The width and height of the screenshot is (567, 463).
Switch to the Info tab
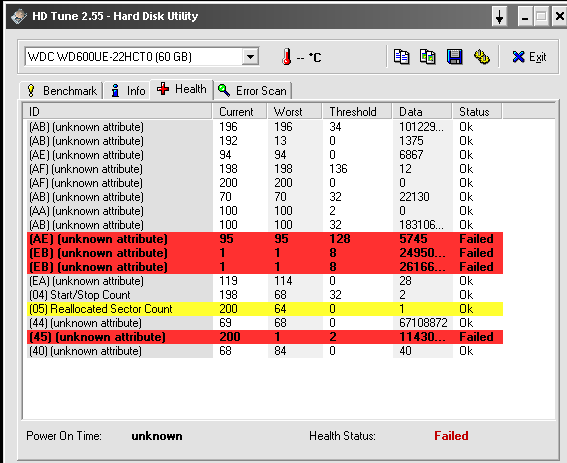128,90
